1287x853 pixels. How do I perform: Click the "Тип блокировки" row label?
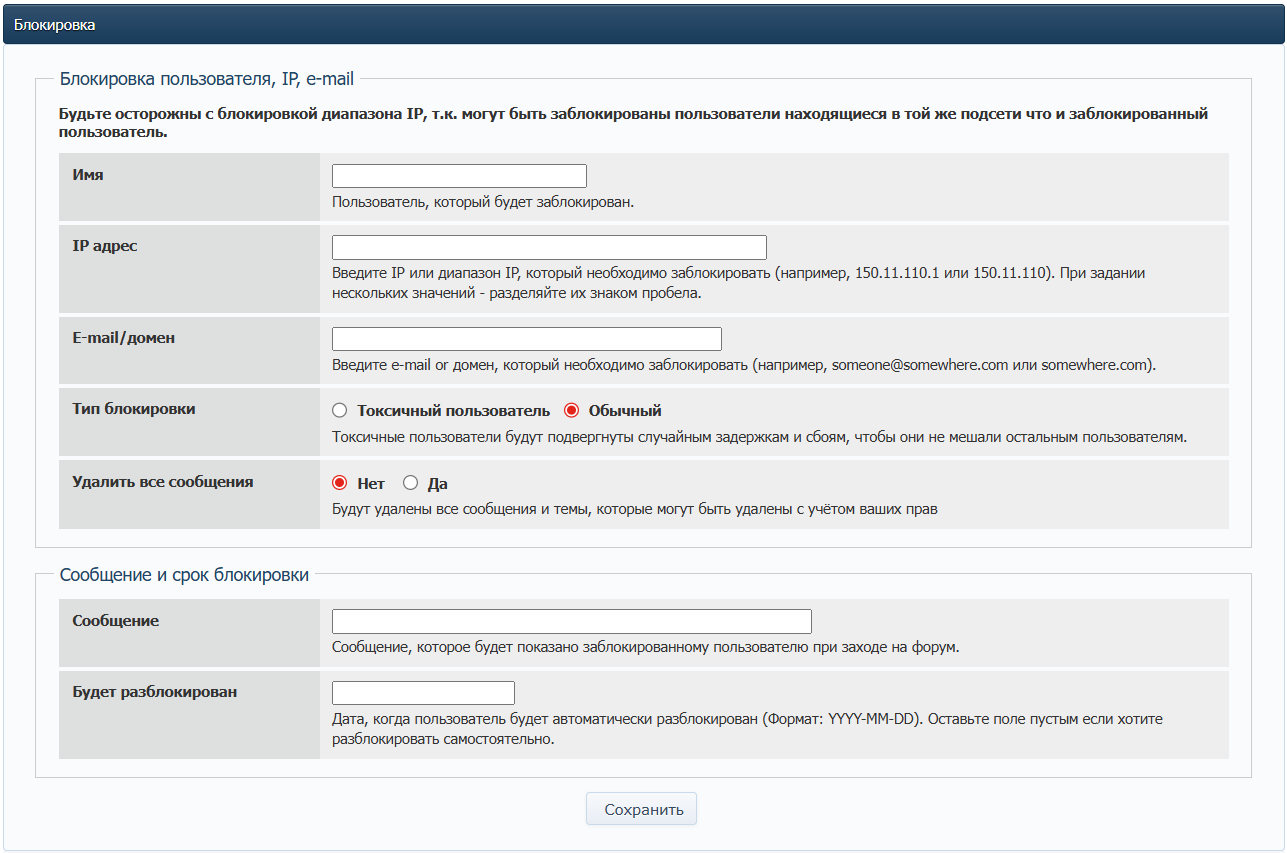click(134, 409)
